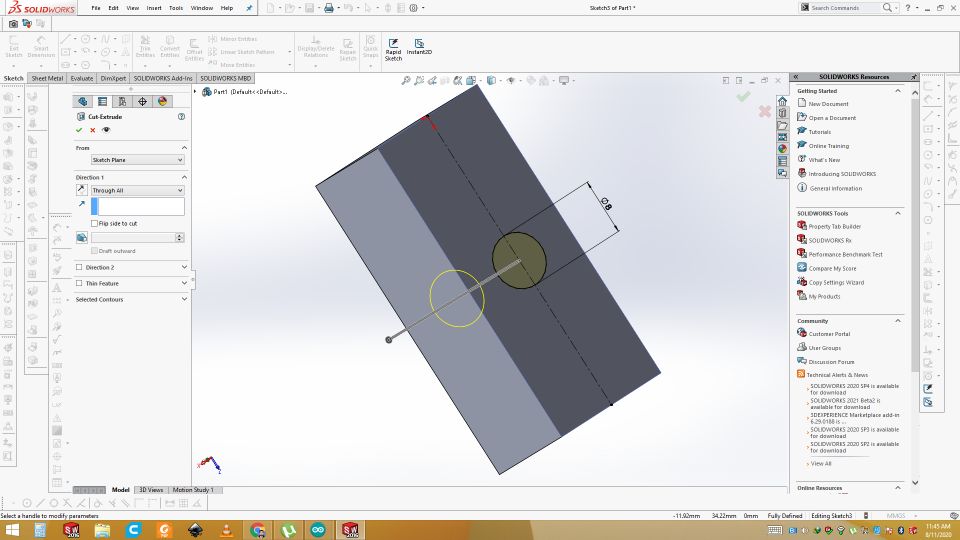Open the Windows Start button
Viewport: 960px width, 540px height.
(12, 530)
